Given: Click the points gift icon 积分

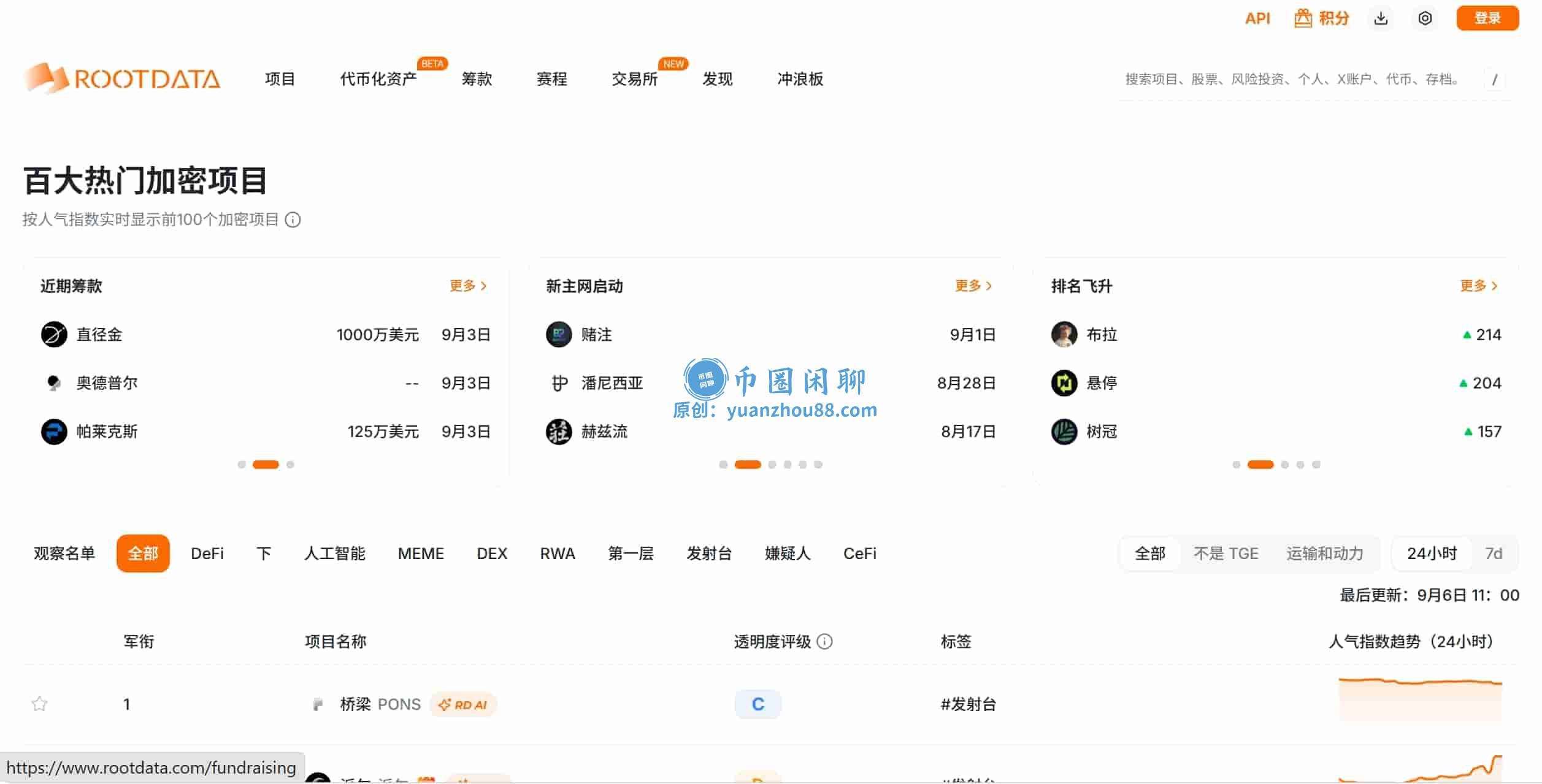Looking at the screenshot, I should pos(1322,18).
